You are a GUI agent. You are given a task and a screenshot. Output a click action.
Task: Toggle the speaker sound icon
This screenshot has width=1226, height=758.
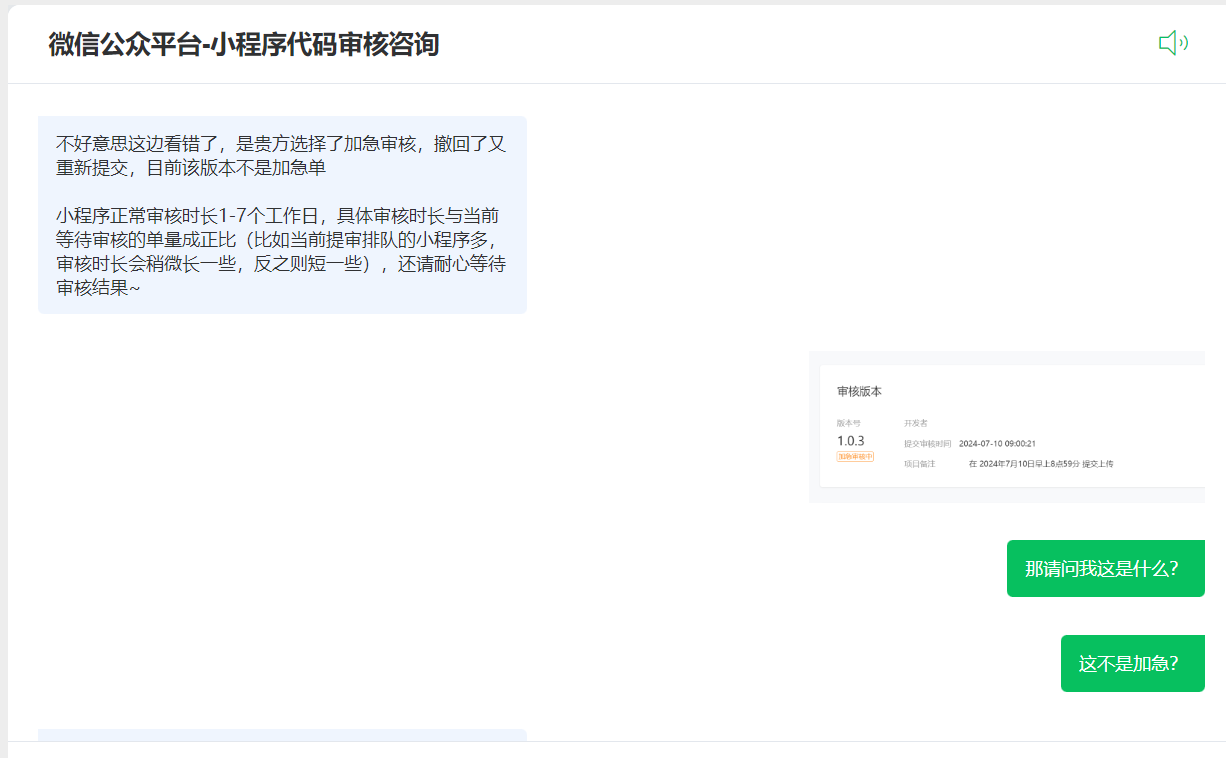pyautogui.click(x=1173, y=43)
